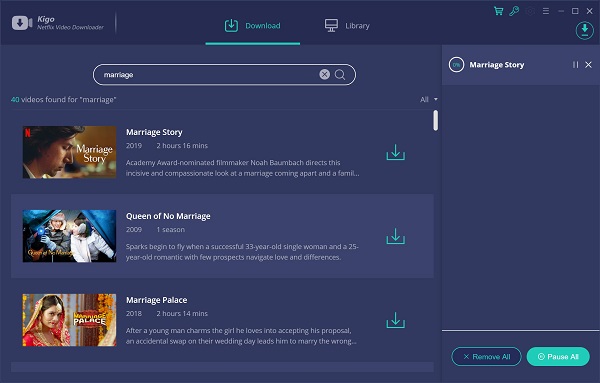The height and width of the screenshot is (383, 600).
Task: Click the Marriage Story description text
Action: point(243,168)
